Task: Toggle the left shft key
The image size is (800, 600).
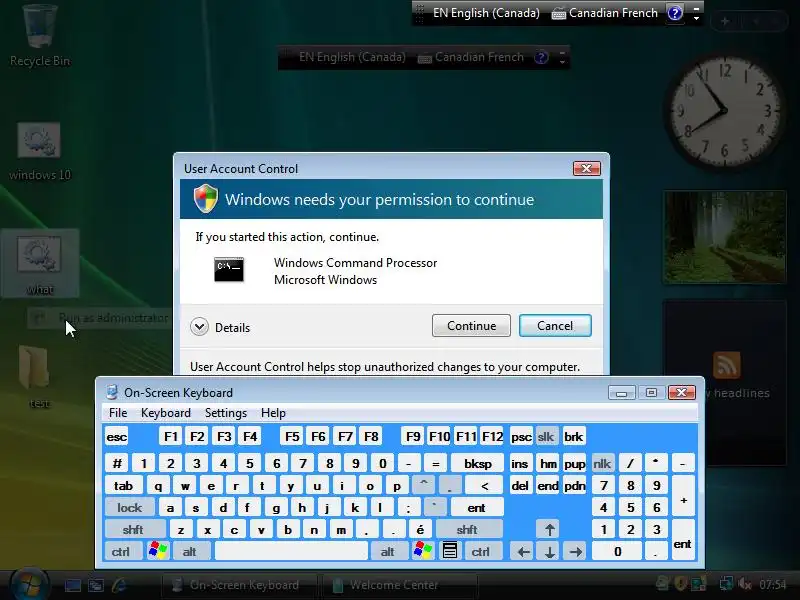Action: point(134,530)
